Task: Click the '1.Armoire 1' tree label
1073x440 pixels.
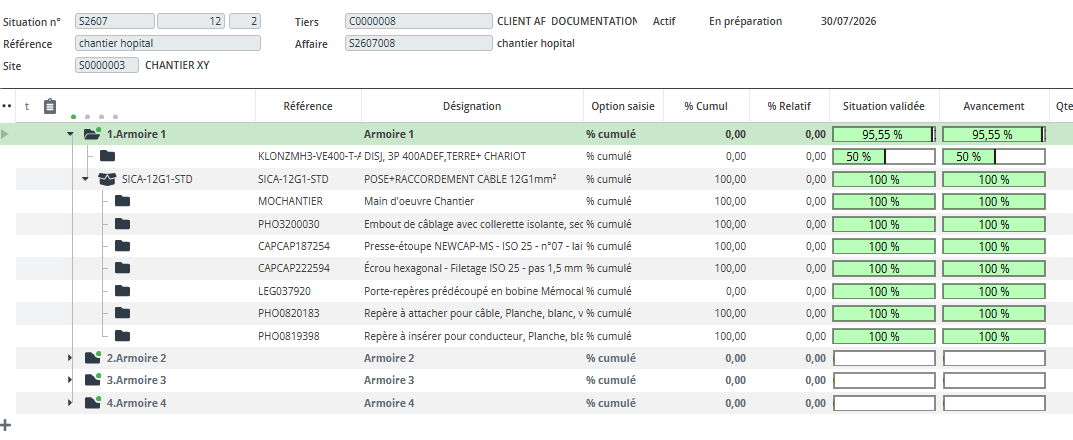Action: 136,134
